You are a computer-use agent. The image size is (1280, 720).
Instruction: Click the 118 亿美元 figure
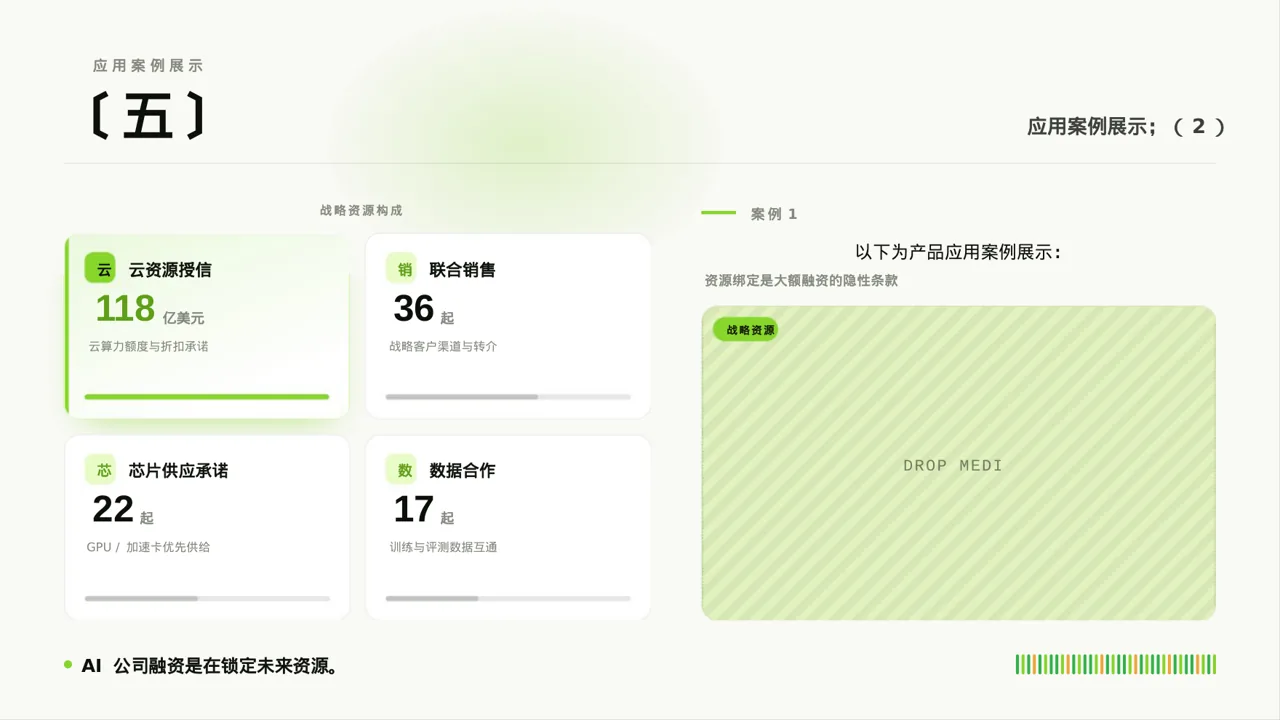tap(150, 309)
